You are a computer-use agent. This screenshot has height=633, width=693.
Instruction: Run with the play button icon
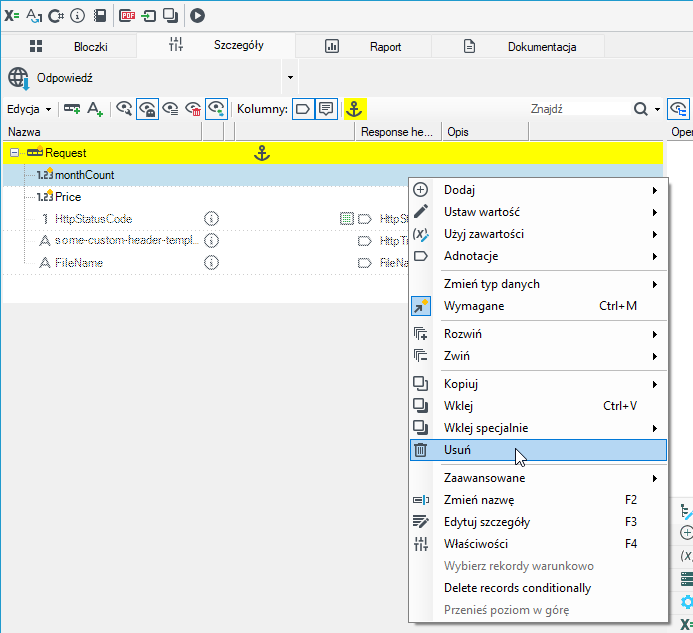[197, 16]
